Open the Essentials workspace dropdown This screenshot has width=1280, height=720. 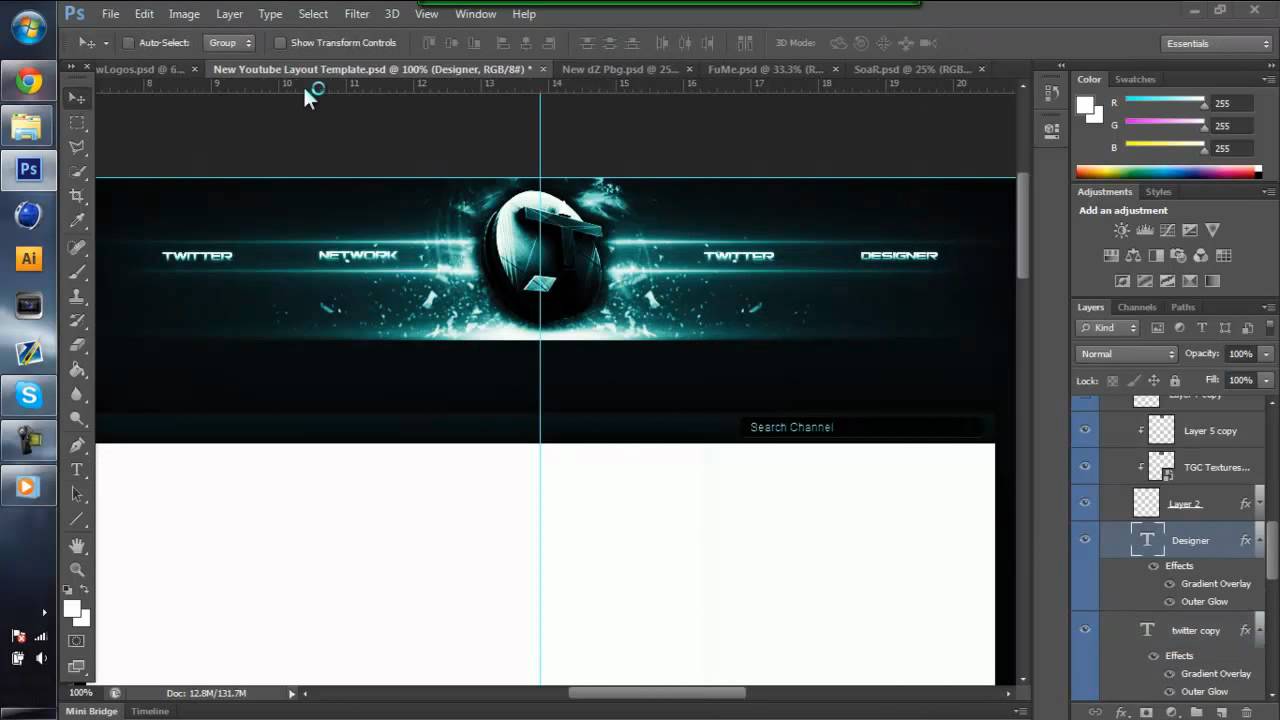point(1218,43)
